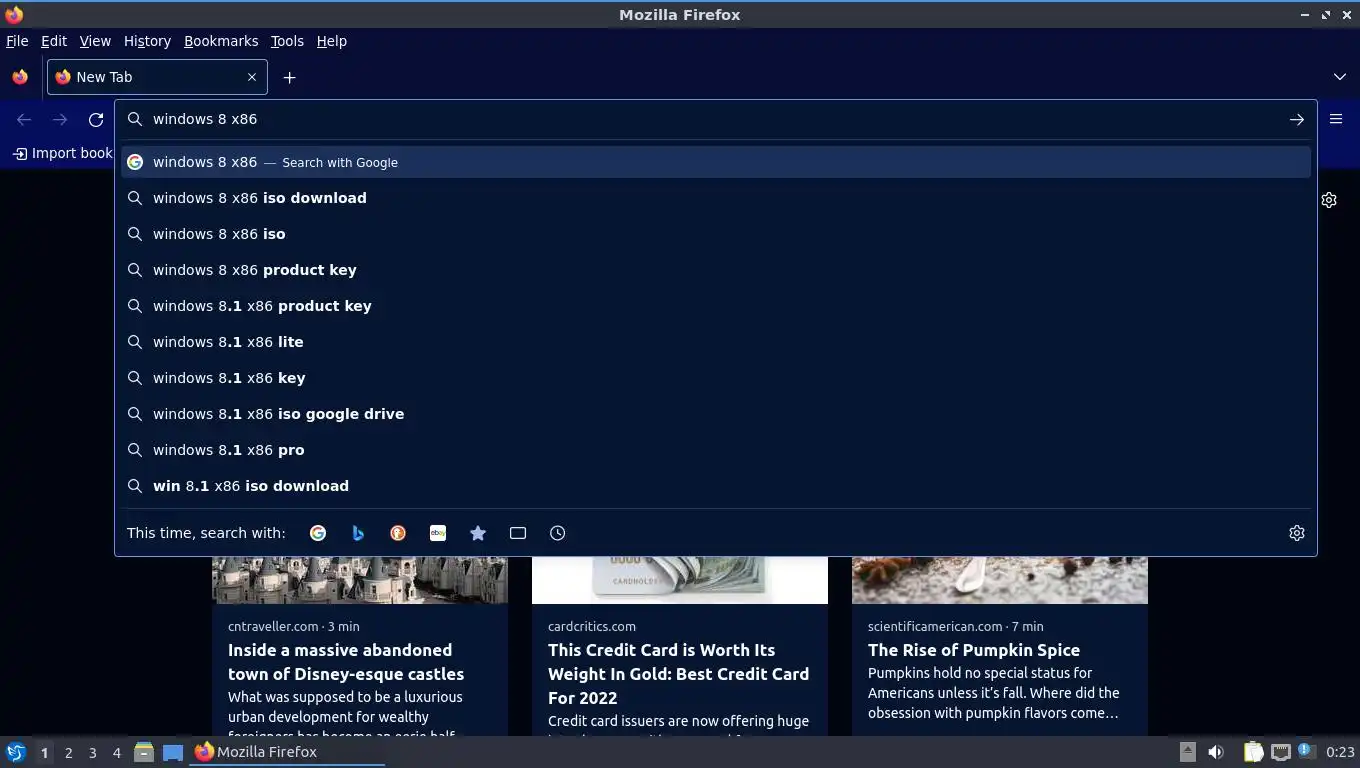Click the pumpkin spice article thumbnail

pos(1000,580)
